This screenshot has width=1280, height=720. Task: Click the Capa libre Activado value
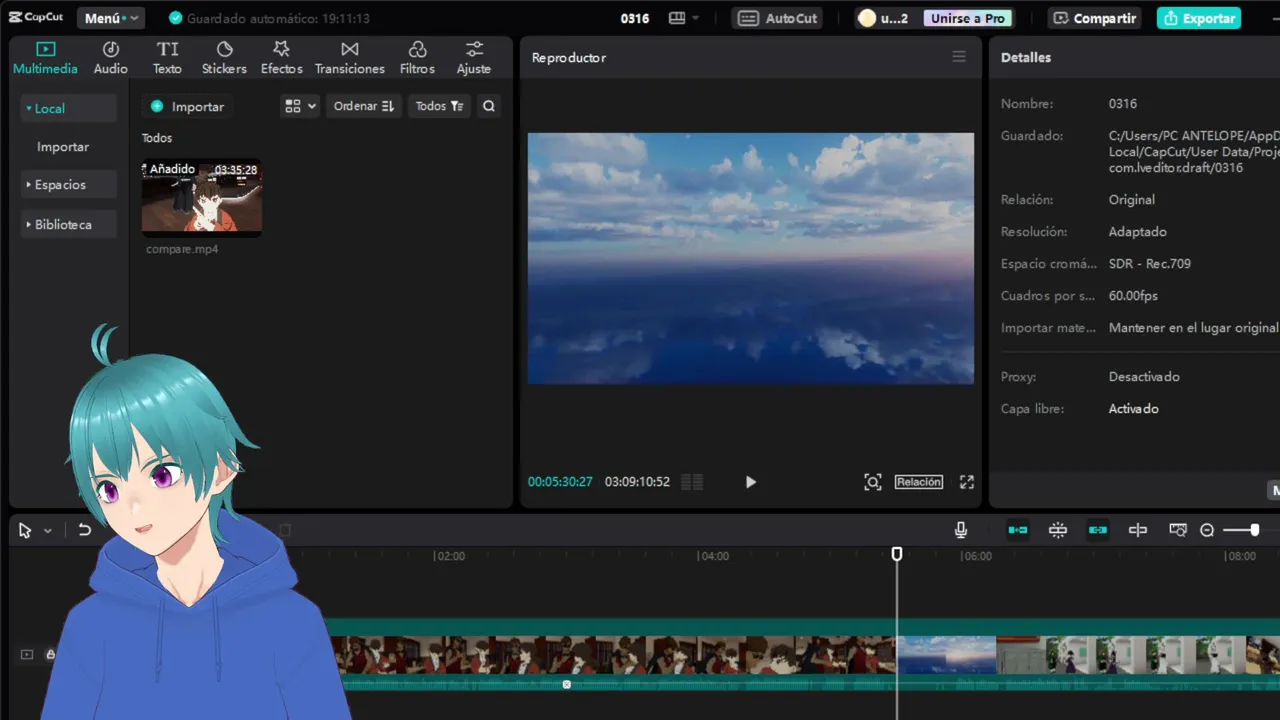point(1134,409)
